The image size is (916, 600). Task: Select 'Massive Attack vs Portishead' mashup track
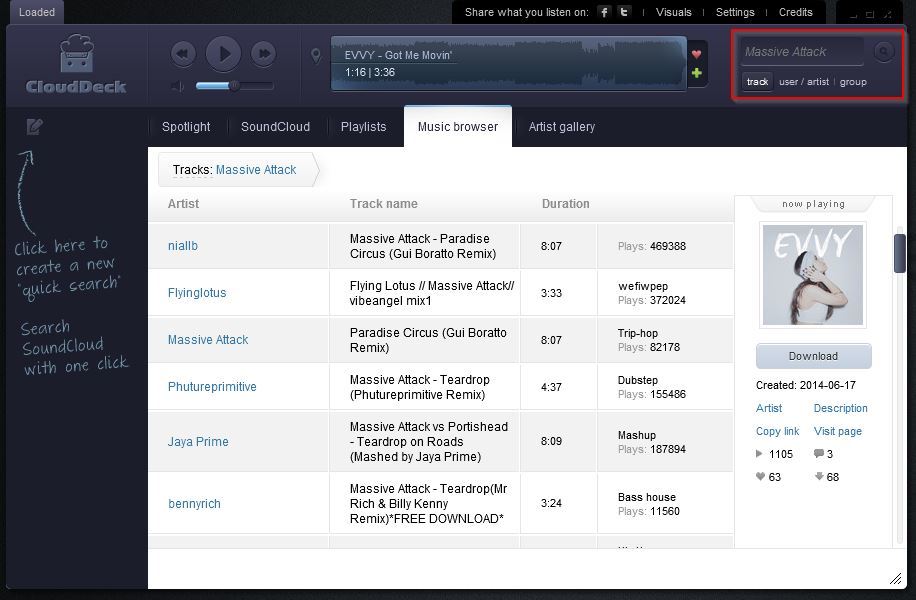pyautogui.click(x=429, y=442)
